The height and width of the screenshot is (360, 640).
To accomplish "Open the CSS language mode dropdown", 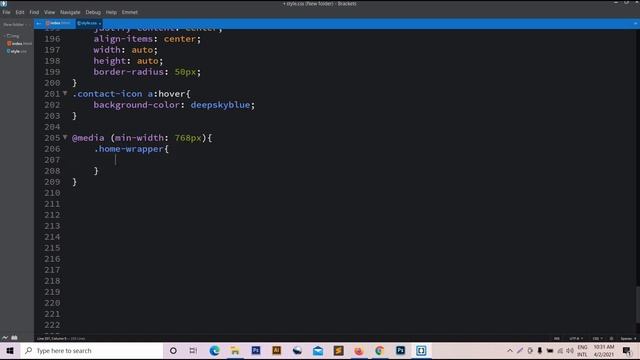I will pyautogui.click(x=597, y=338).
